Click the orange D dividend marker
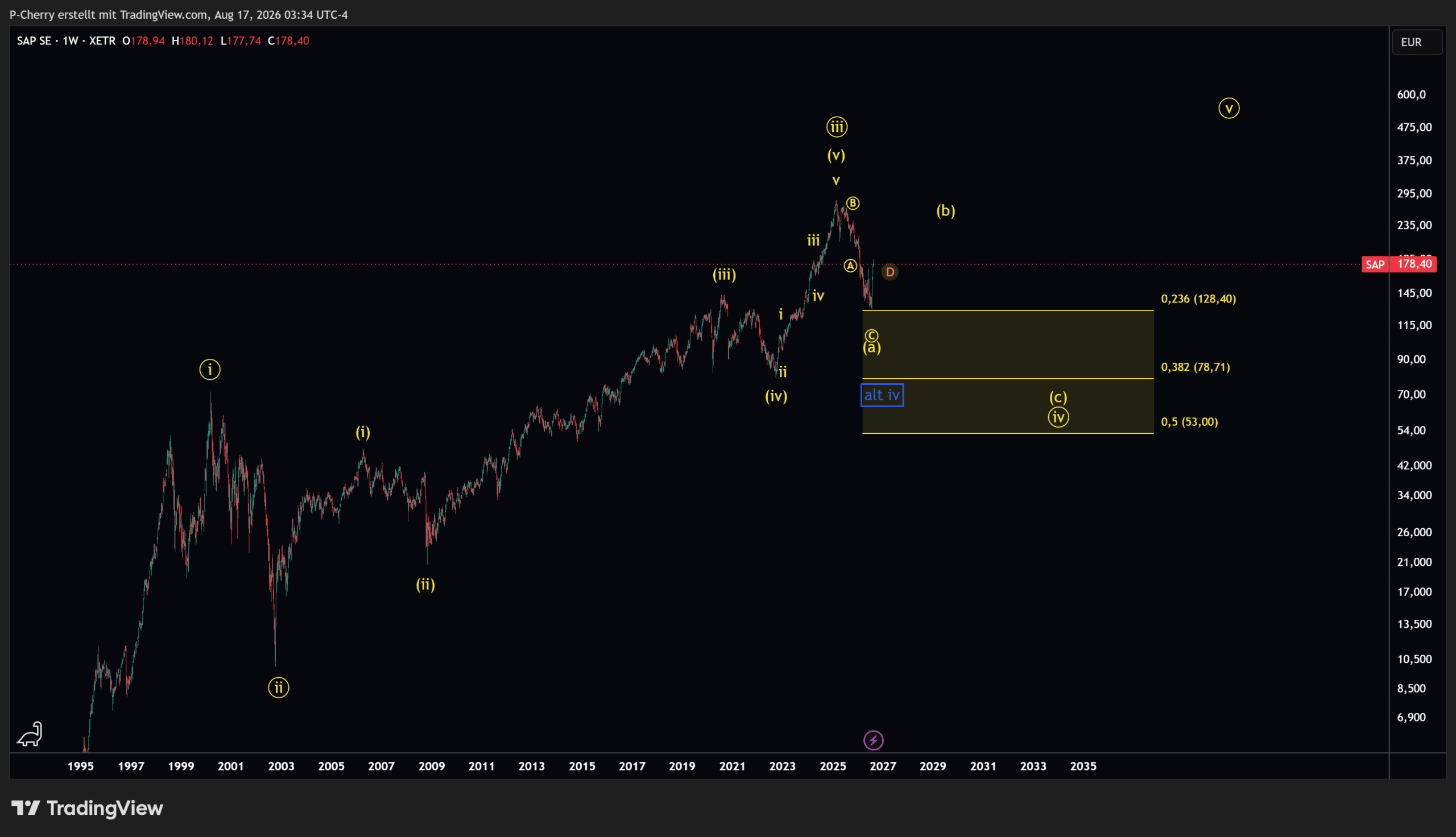 click(x=890, y=272)
